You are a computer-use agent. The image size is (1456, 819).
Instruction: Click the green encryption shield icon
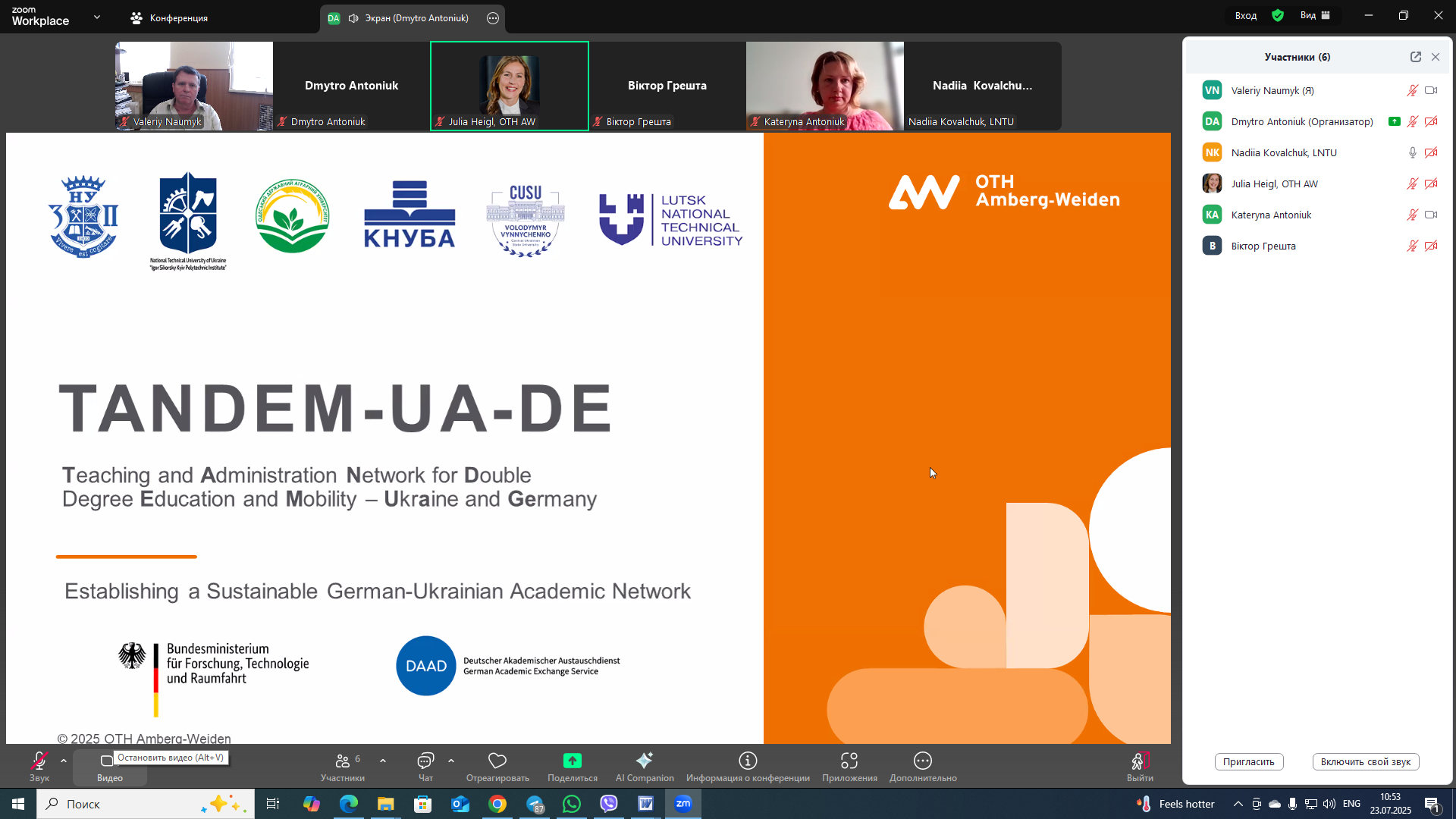[1278, 15]
